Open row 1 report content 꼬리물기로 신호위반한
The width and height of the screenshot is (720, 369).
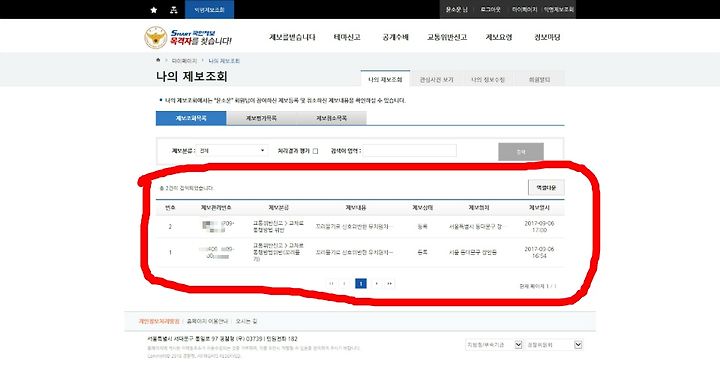(x=354, y=252)
